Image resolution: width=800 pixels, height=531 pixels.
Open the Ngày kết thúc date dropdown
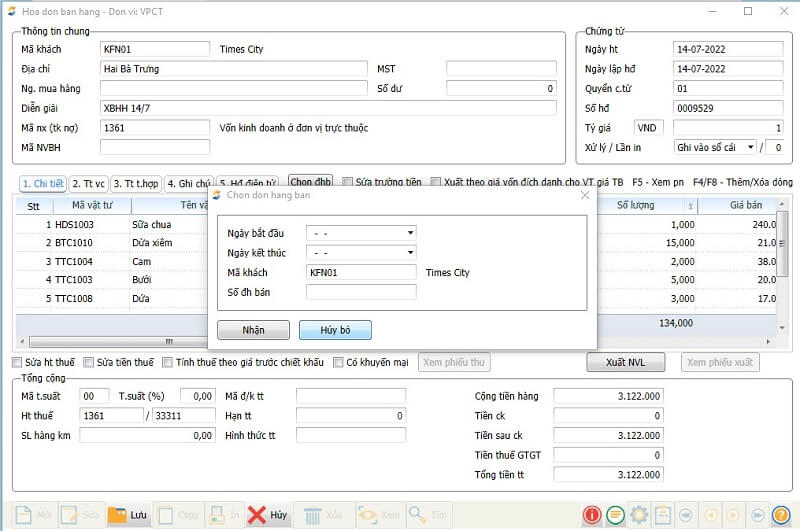point(410,252)
